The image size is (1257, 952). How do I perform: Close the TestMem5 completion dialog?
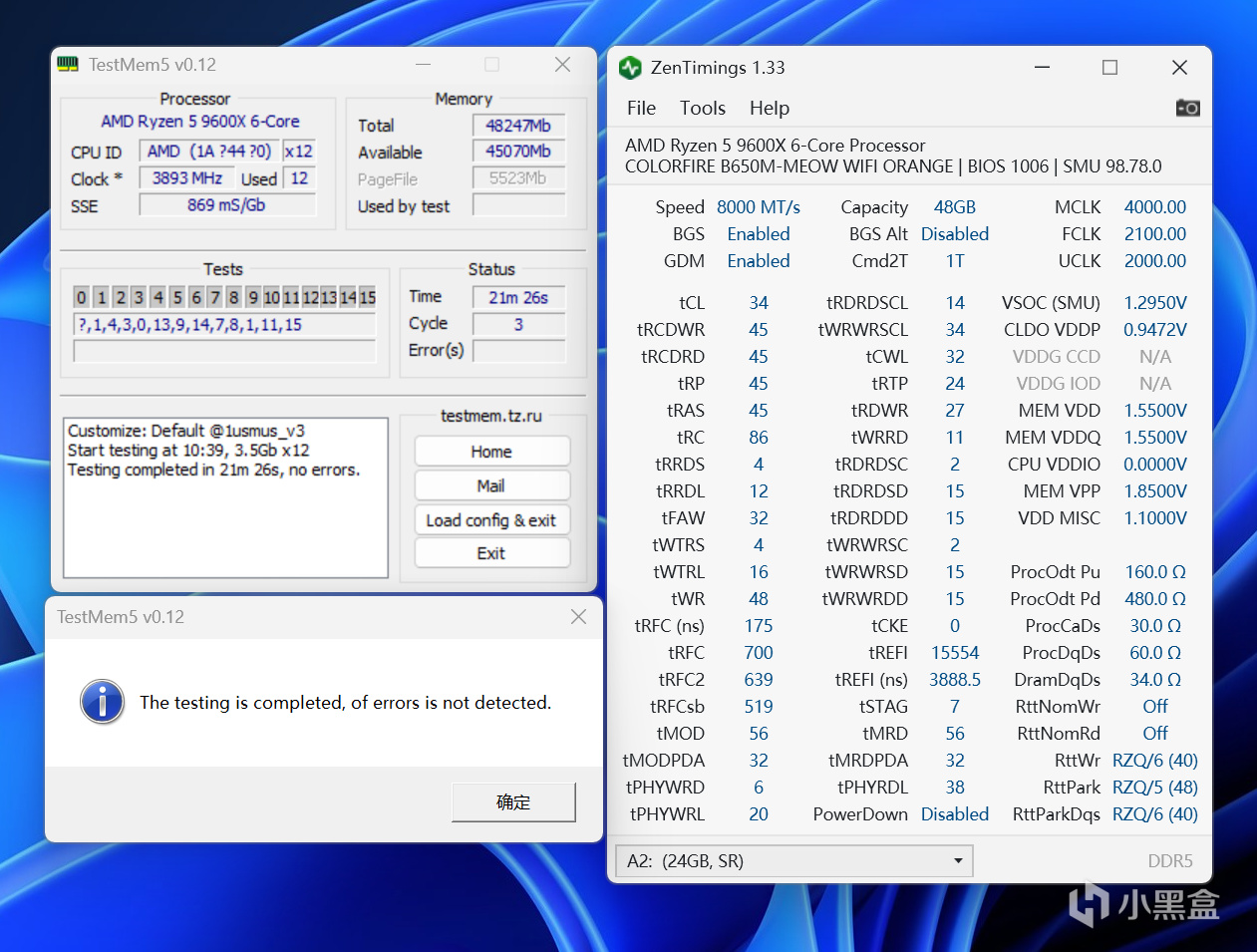[x=578, y=617]
